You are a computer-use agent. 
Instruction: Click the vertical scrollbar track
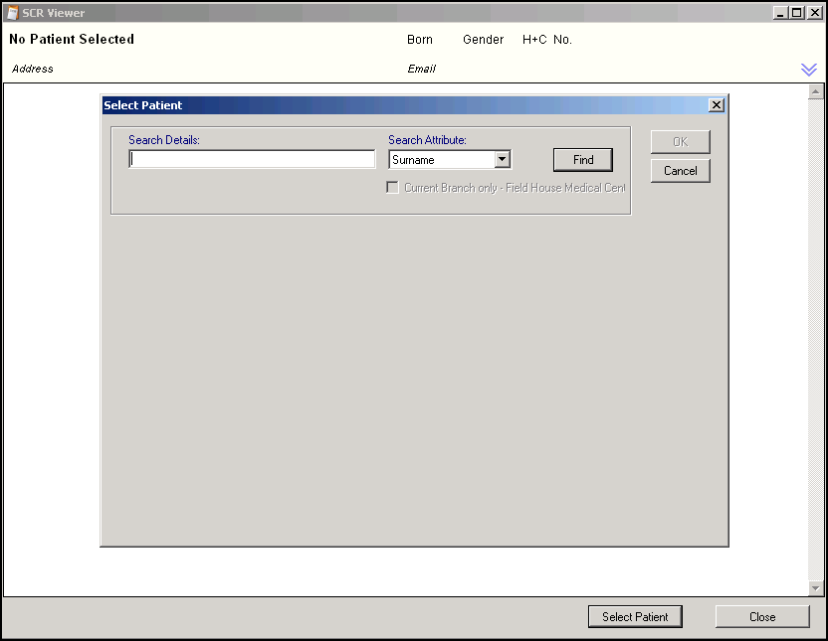click(x=815, y=340)
